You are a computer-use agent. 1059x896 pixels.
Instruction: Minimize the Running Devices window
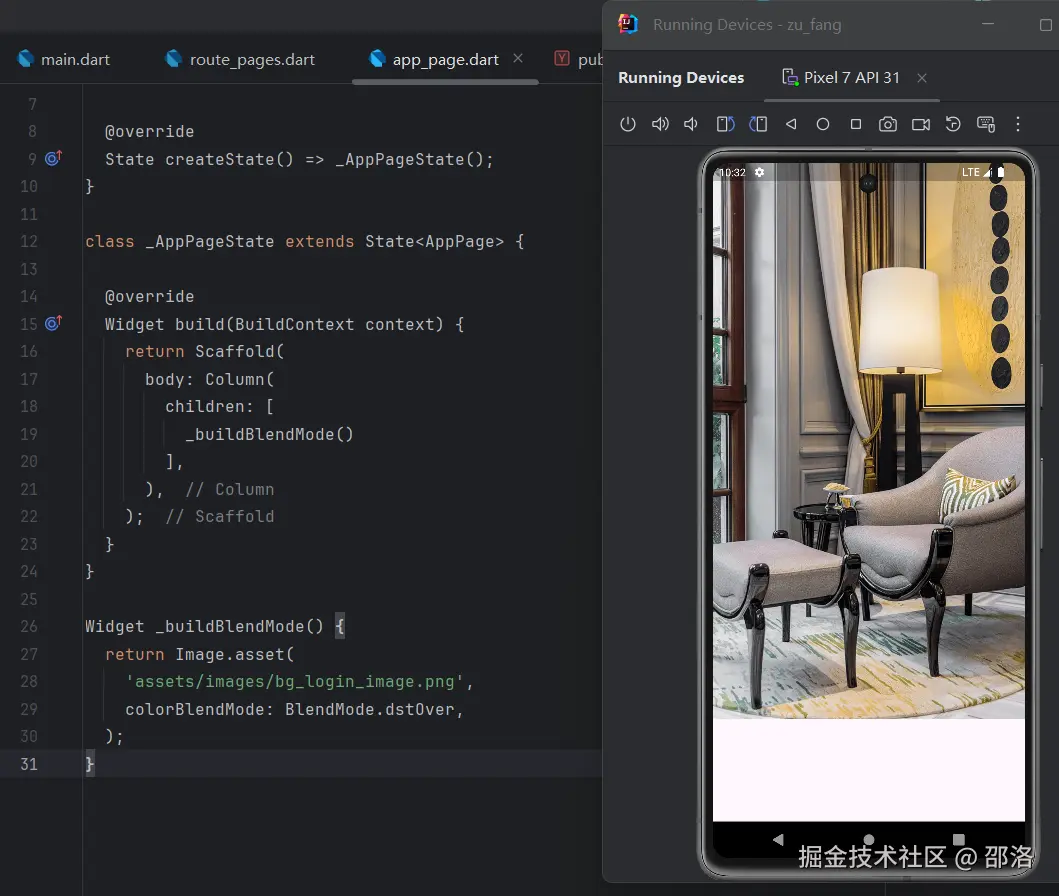[x=988, y=24]
